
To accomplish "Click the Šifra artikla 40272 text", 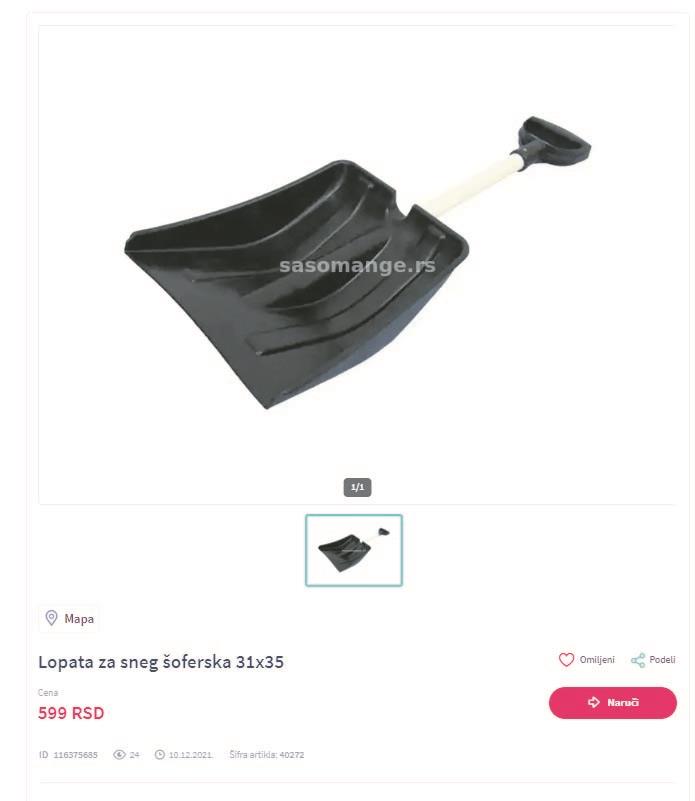I will 267,755.
